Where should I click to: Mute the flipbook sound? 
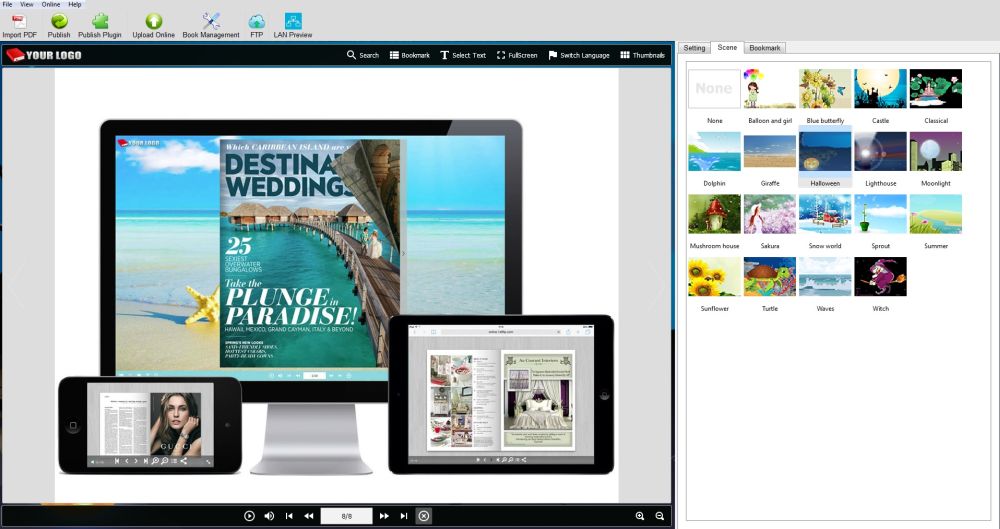click(x=269, y=516)
